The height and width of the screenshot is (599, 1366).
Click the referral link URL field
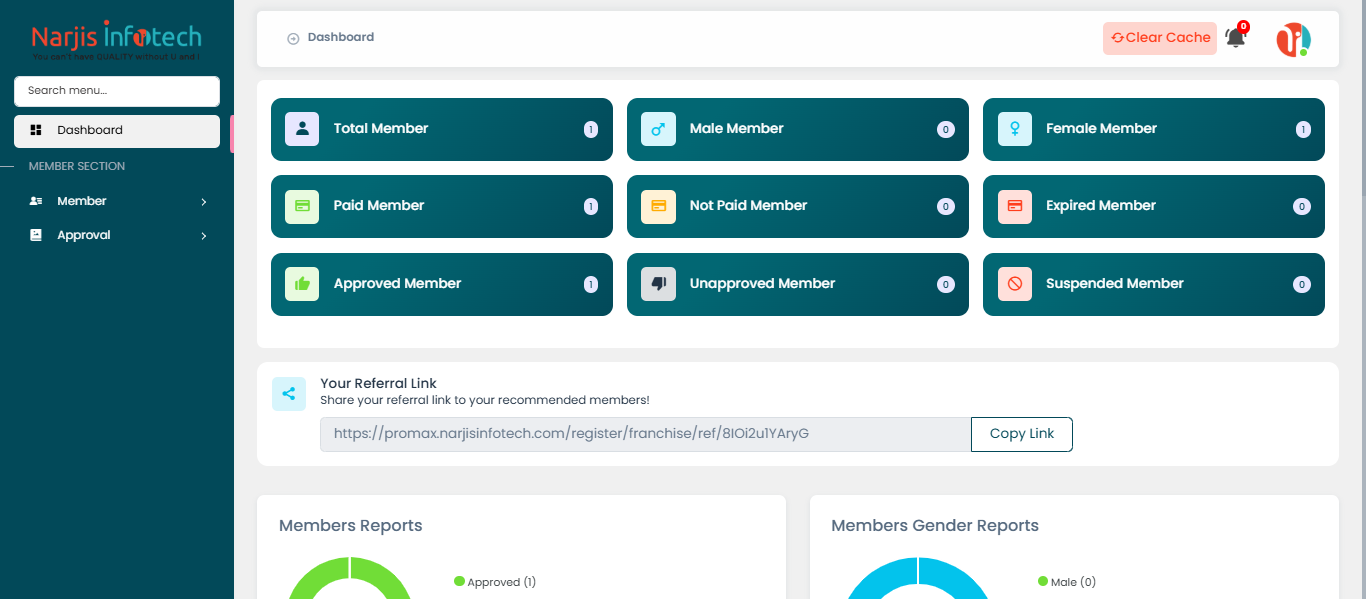click(x=646, y=434)
